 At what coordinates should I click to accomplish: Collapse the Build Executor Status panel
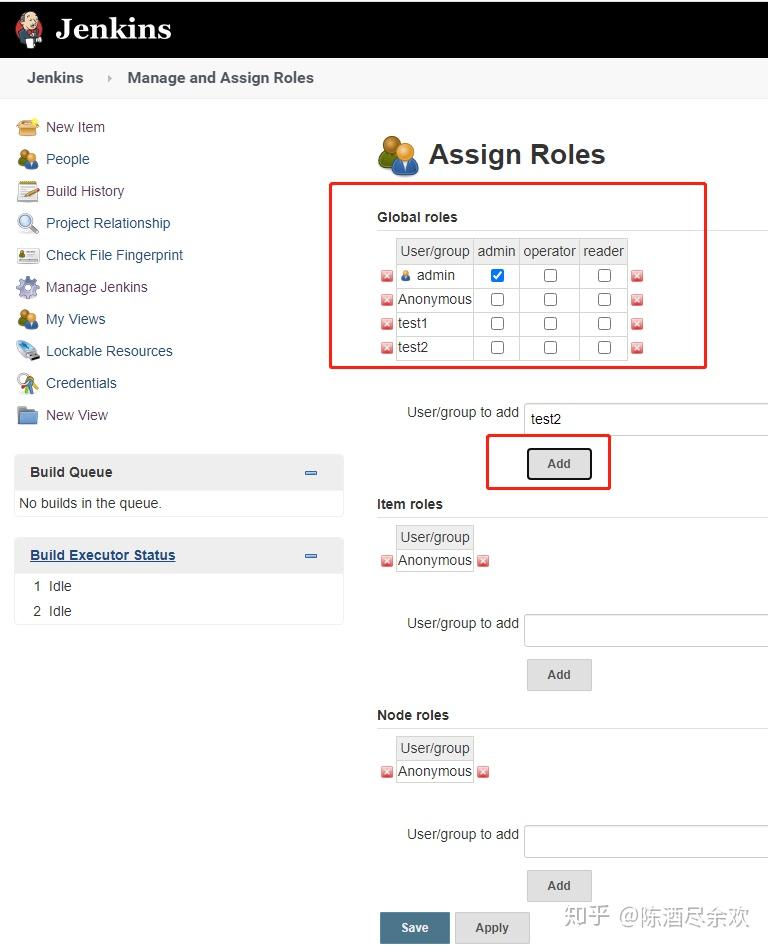tap(311, 556)
